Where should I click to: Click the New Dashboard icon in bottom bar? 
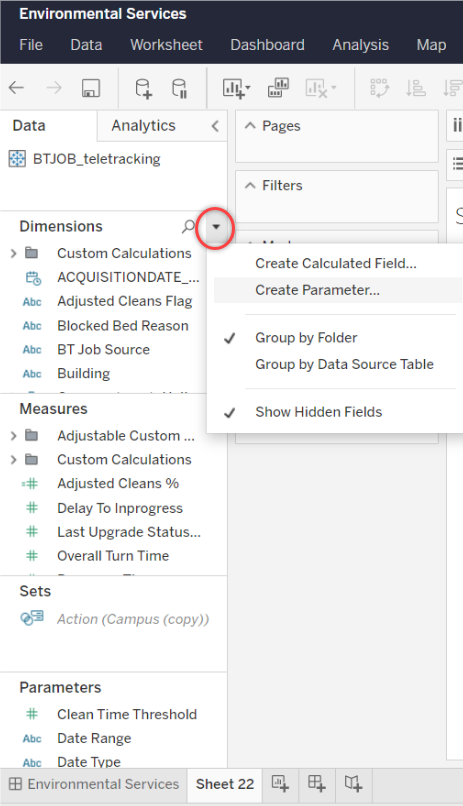pyautogui.click(x=317, y=783)
